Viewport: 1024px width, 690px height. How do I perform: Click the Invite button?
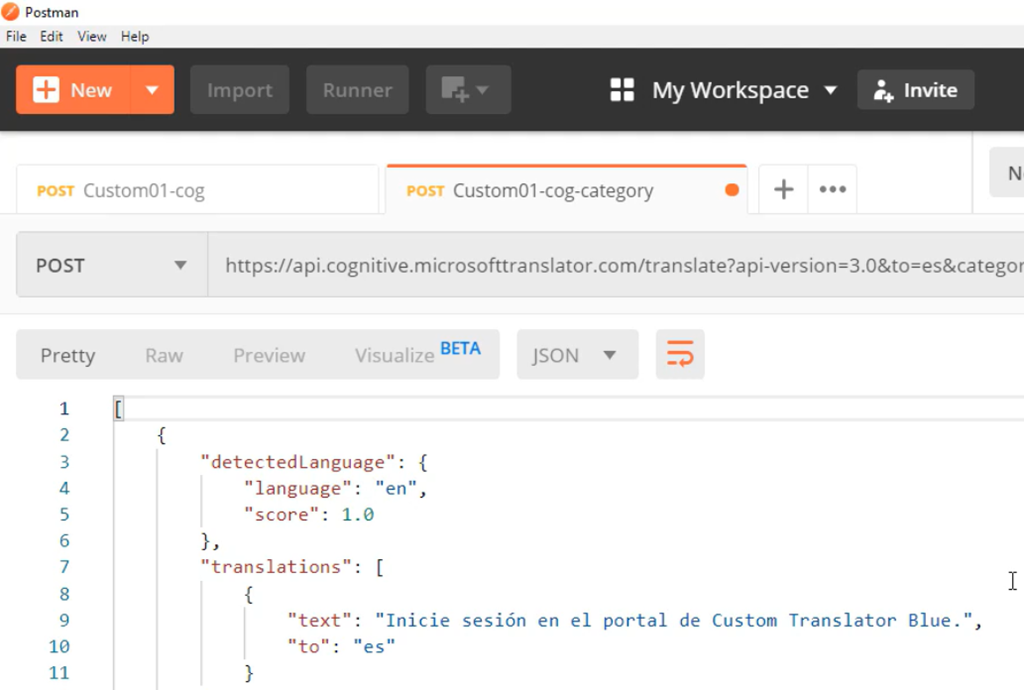[915, 90]
